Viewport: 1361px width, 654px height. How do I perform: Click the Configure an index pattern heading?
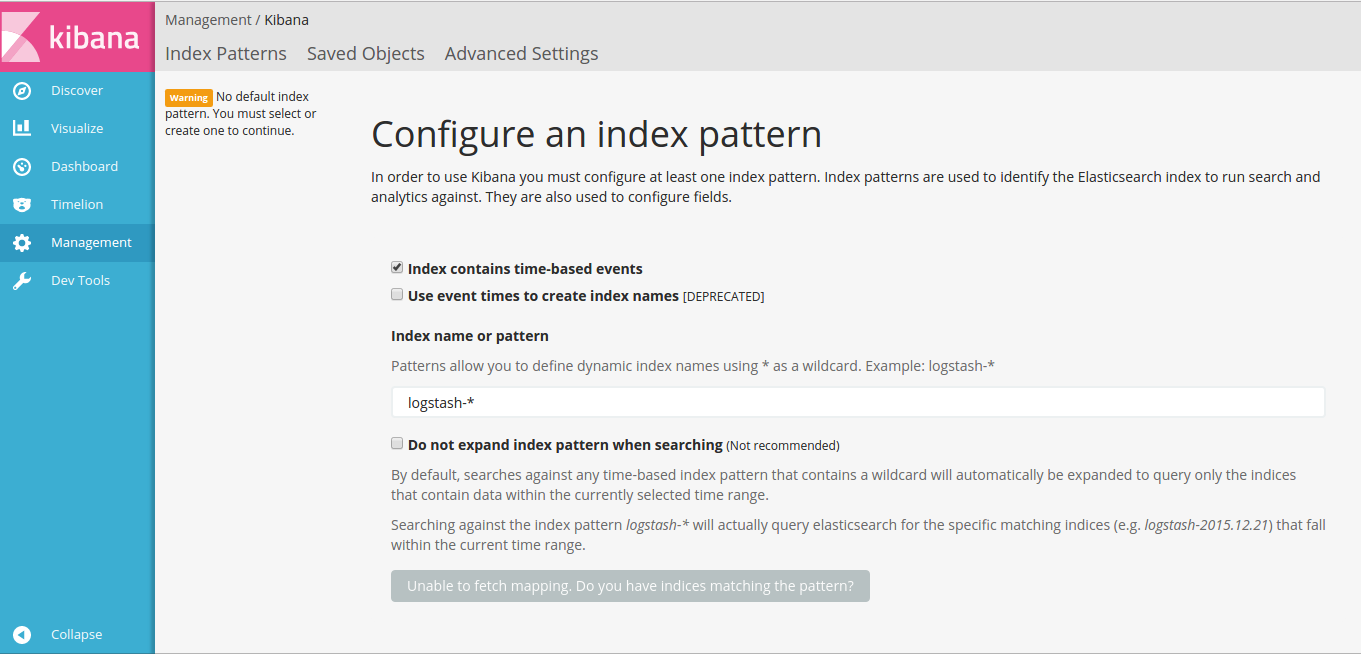[x=596, y=134]
